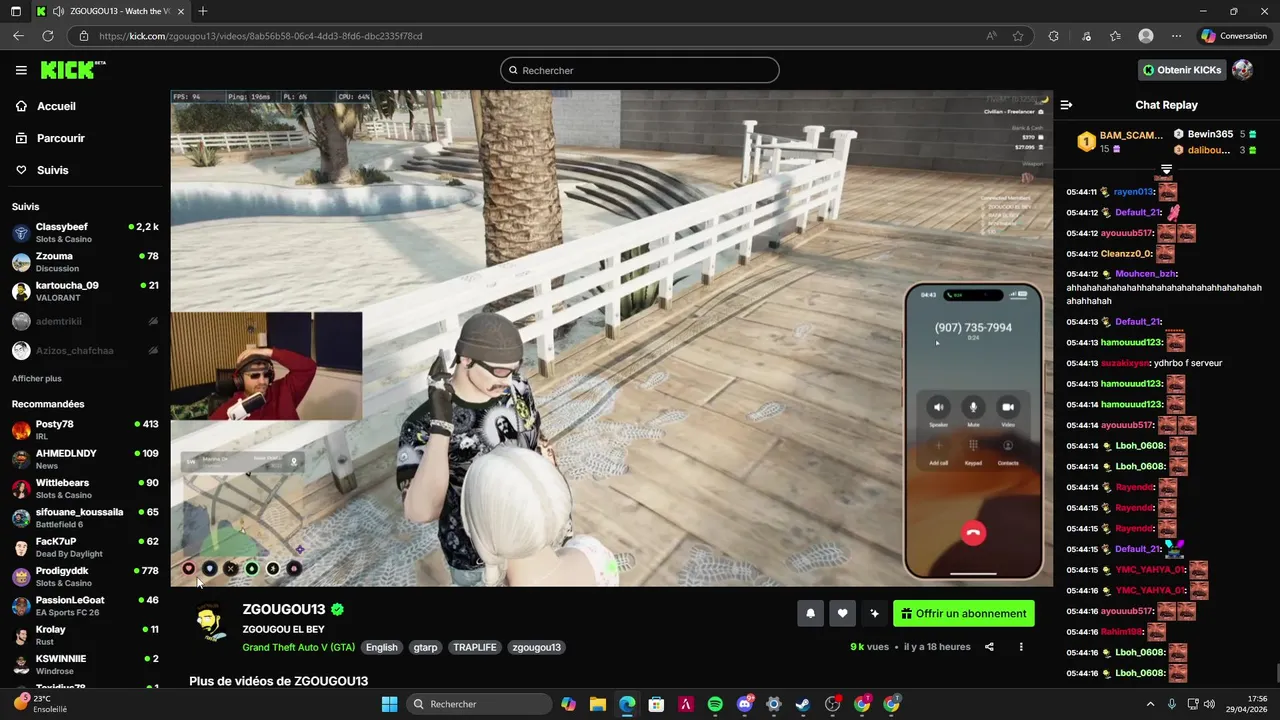This screenshot has width=1280, height=720.
Task: Open the ZGOUGOU13 channel name link
Action: click(x=284, y=609)
